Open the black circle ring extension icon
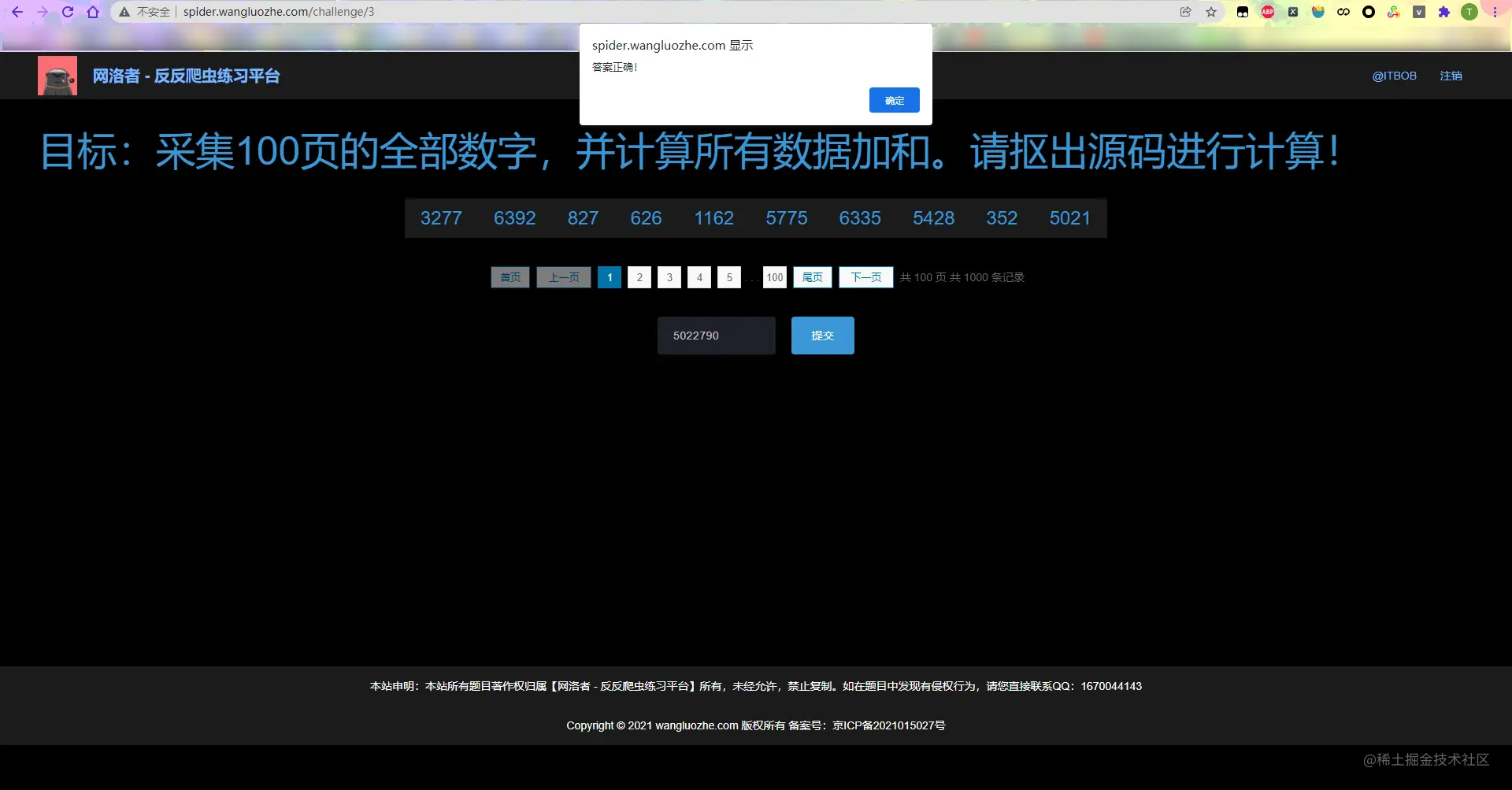Screen dimensions: 1512x790 (x=1369, y=12)
